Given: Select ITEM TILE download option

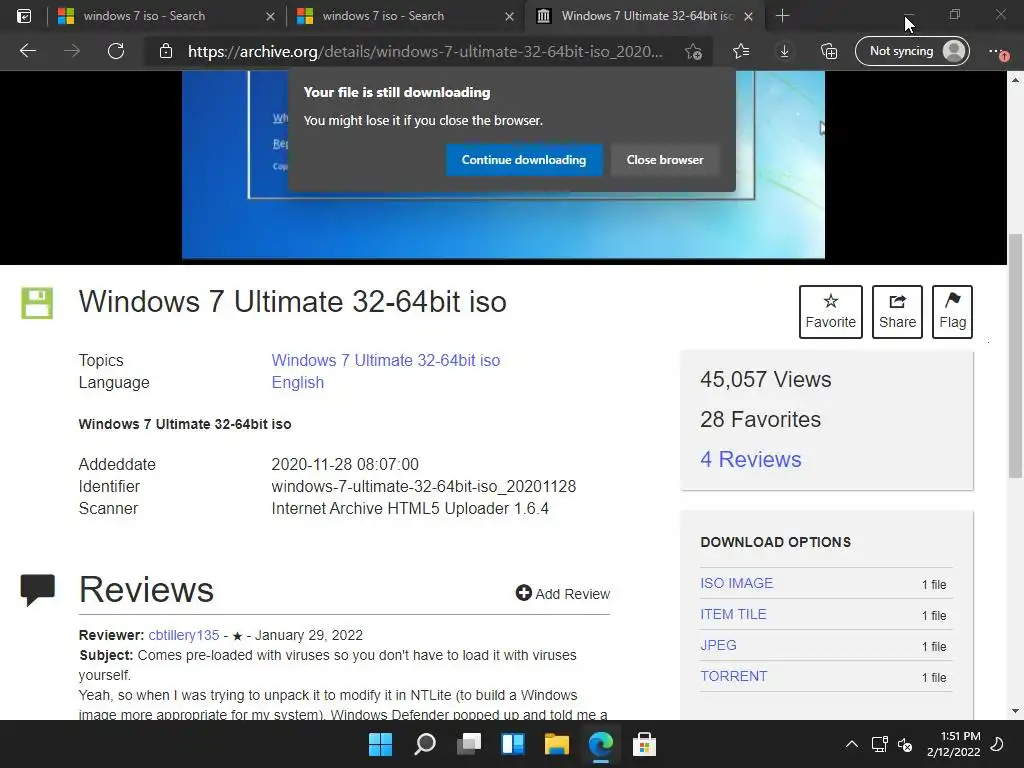Looking at the screenshot, I should click(733, 614).
